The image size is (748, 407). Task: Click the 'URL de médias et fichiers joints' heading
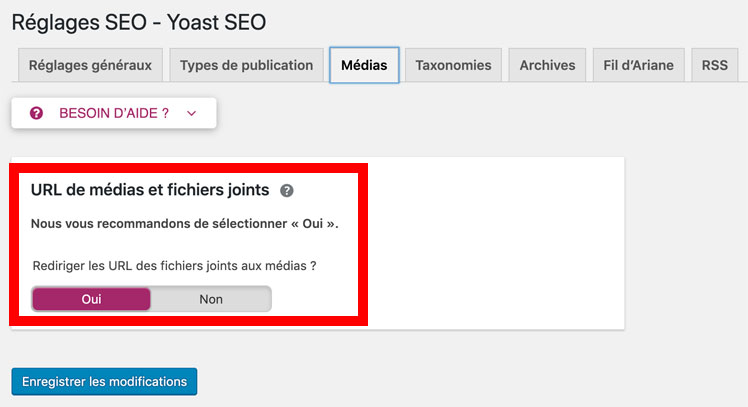coord(150,190)
